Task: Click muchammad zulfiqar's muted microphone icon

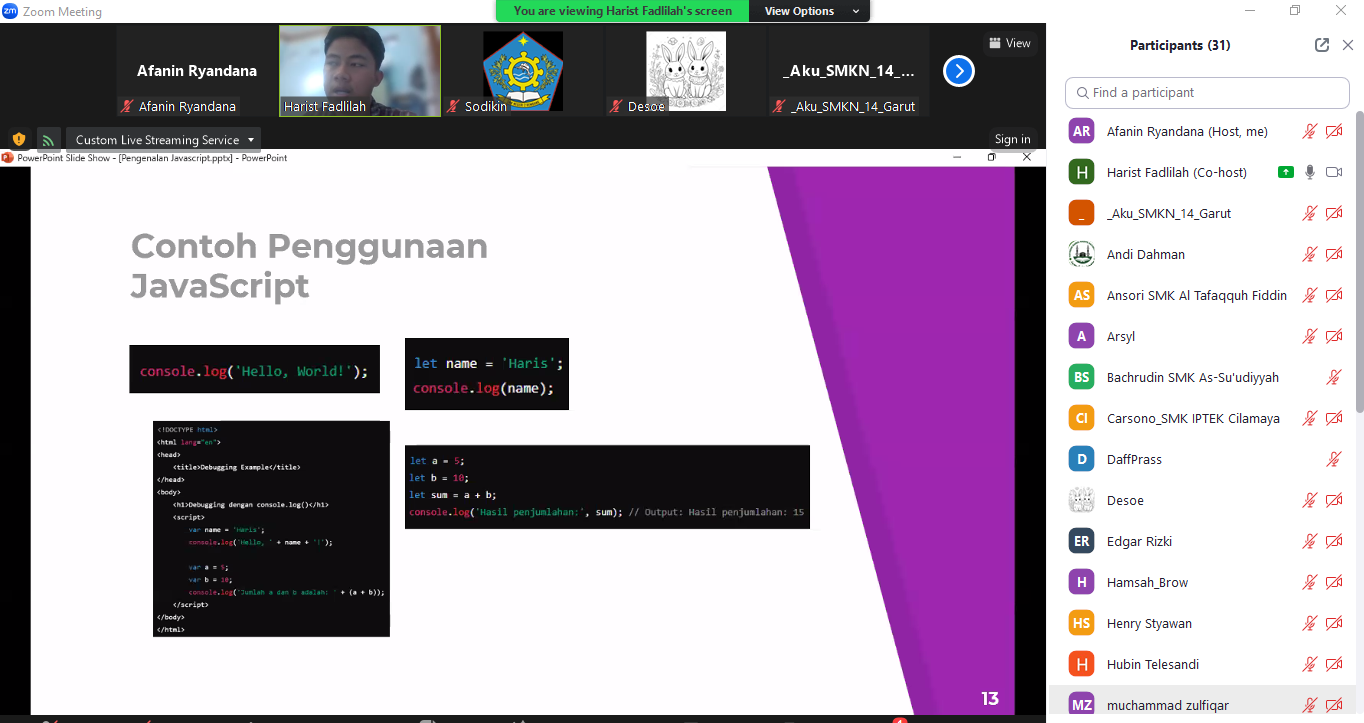Action: click(x=1309, y=705)
